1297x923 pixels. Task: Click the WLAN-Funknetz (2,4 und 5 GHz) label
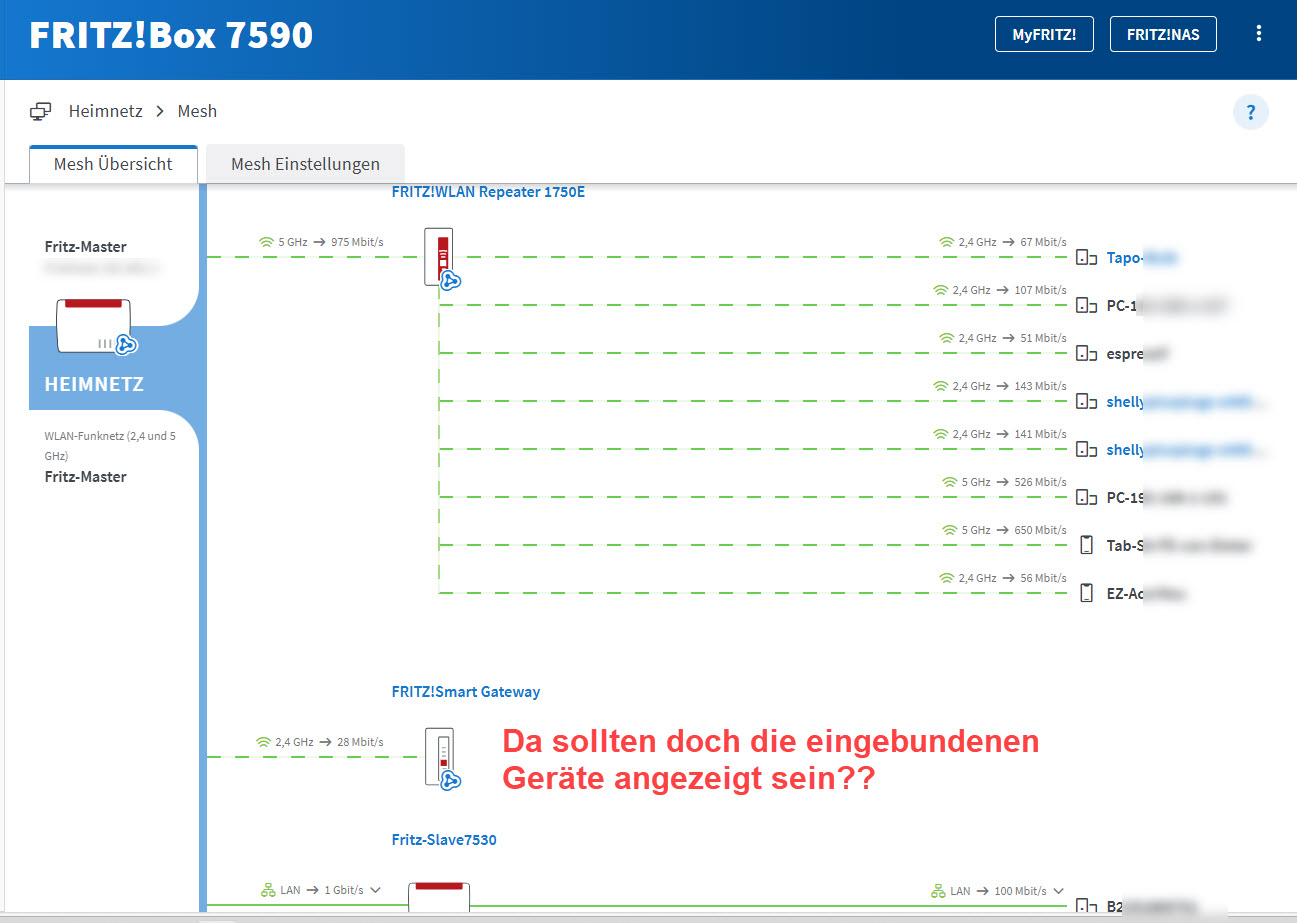pos(110,446)
